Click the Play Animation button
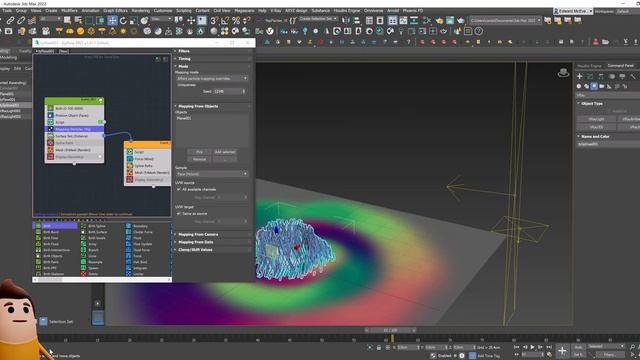Screen dimensions: 640x360 point(532,347)
